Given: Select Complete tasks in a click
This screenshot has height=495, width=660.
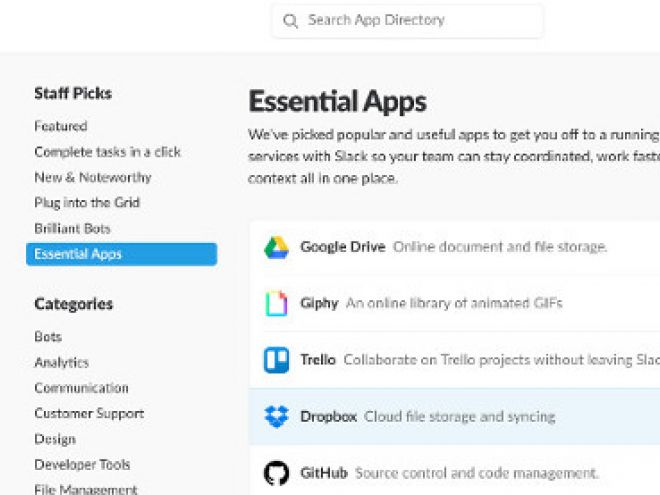Looking at the screenshot, I should [x=108, y=152].
